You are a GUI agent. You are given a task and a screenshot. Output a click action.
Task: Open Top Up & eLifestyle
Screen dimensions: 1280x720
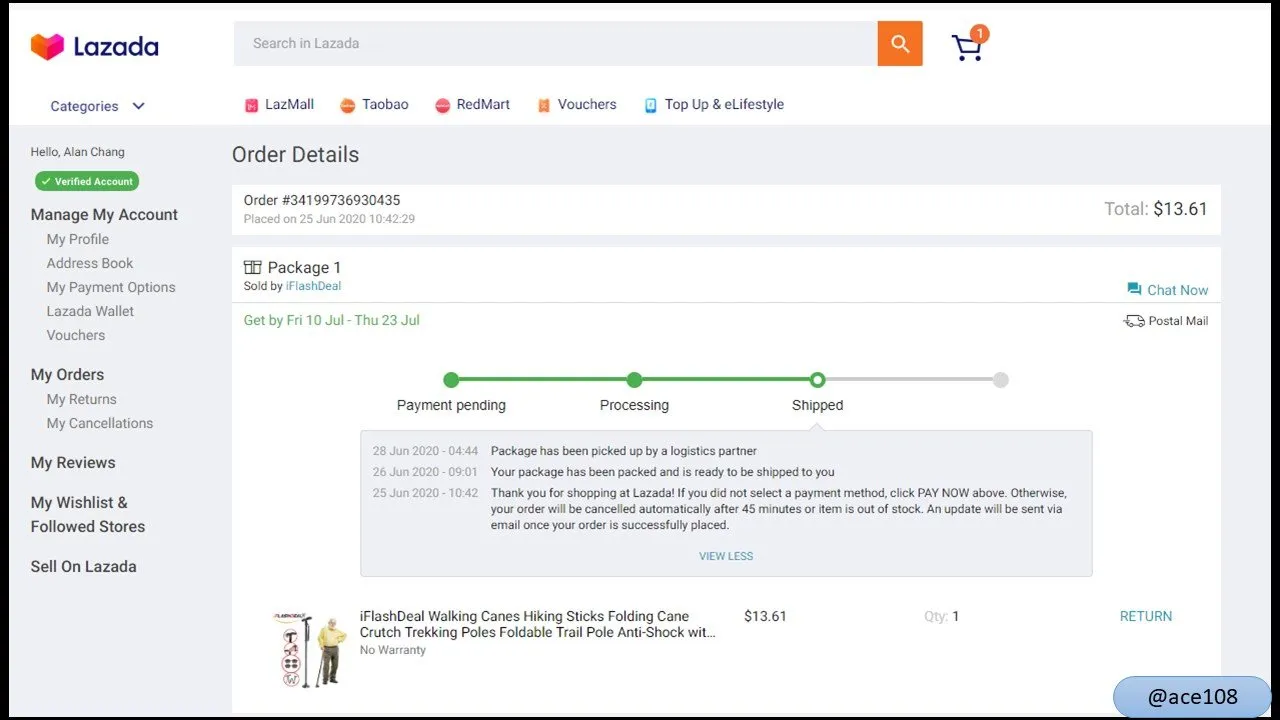[x=724, y=104]
